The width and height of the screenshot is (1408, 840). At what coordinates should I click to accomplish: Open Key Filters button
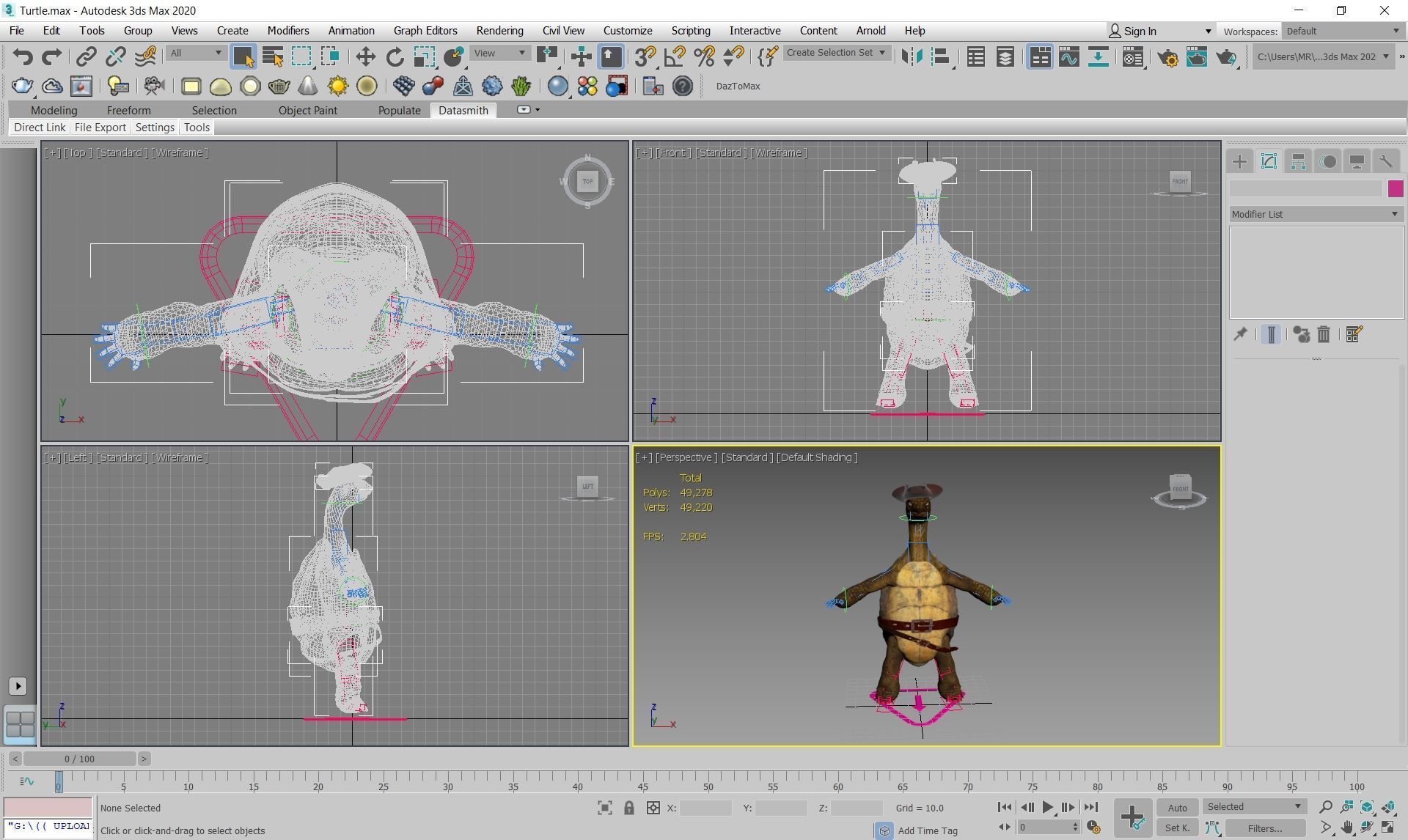click(1264, 828)
